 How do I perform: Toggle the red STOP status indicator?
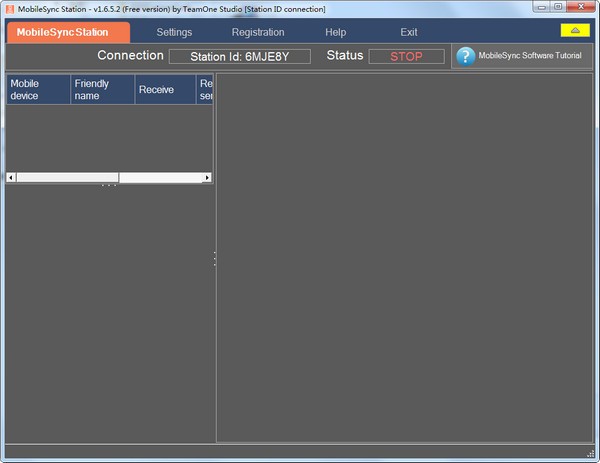(406, 56)
